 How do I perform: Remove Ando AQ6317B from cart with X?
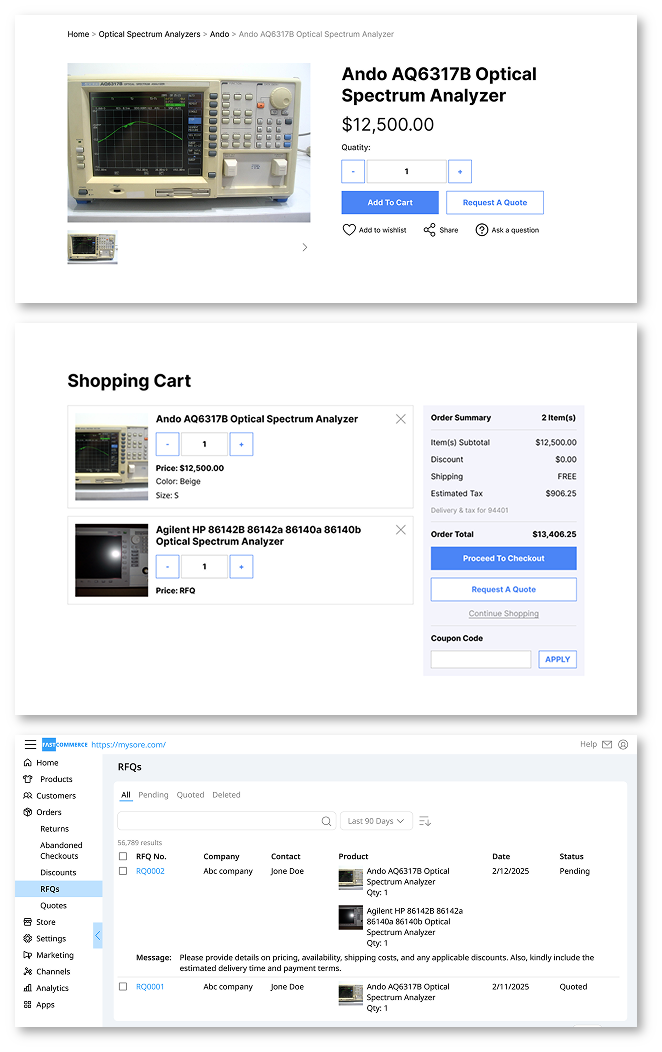click(x=400, y=419)
